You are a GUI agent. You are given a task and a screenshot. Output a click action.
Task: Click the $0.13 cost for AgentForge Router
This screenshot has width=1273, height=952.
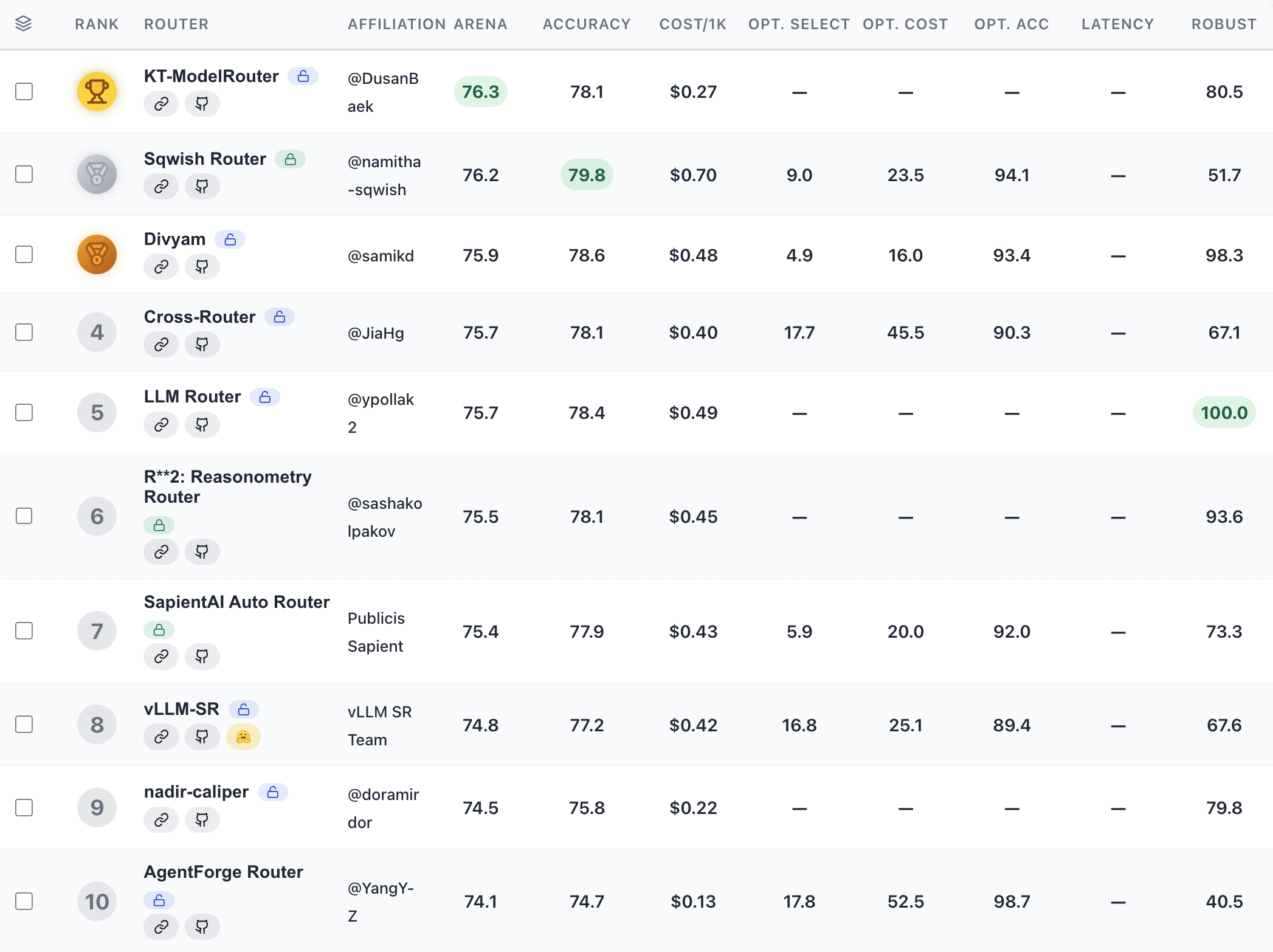tap(693, 902)
